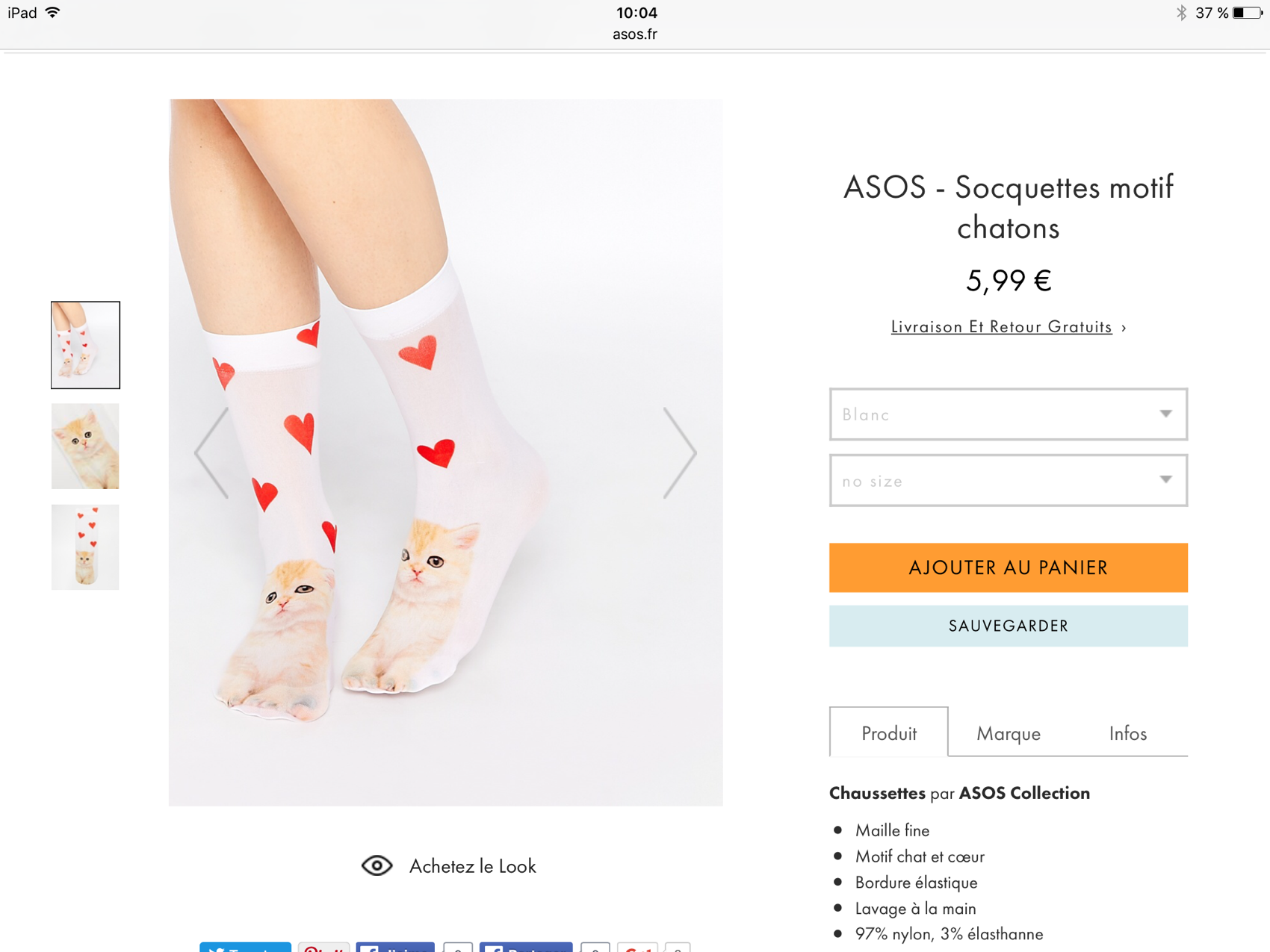Switch to the Infos tab
Viewport: 1270px width, 952px height.
tap(1127, 733)
